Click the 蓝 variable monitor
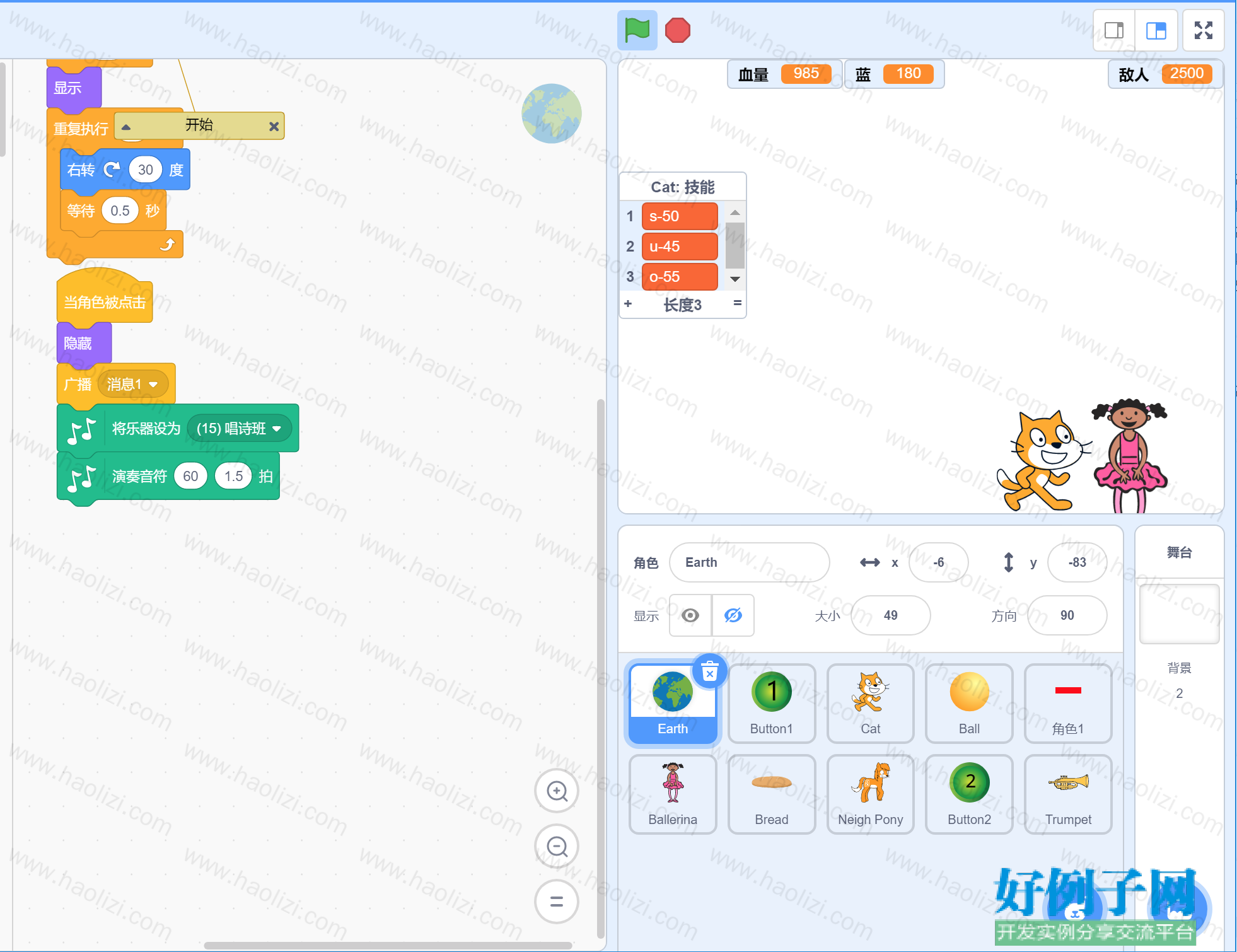Viewport: 1237px width, 952px height. (894, 74)
